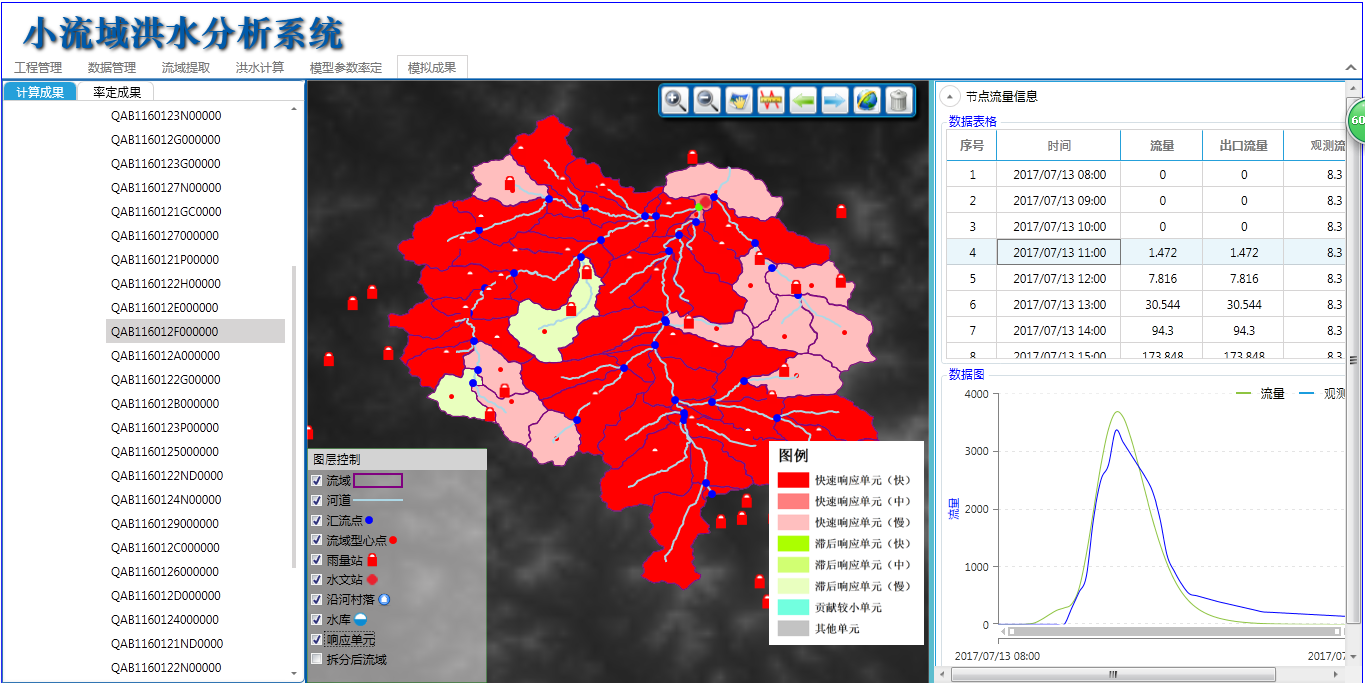Image resolution: width=1365 pixels, height=683 pixels.
Task: Toggle the 雨量站 layer checkbox
Action: tap(317, 560)
